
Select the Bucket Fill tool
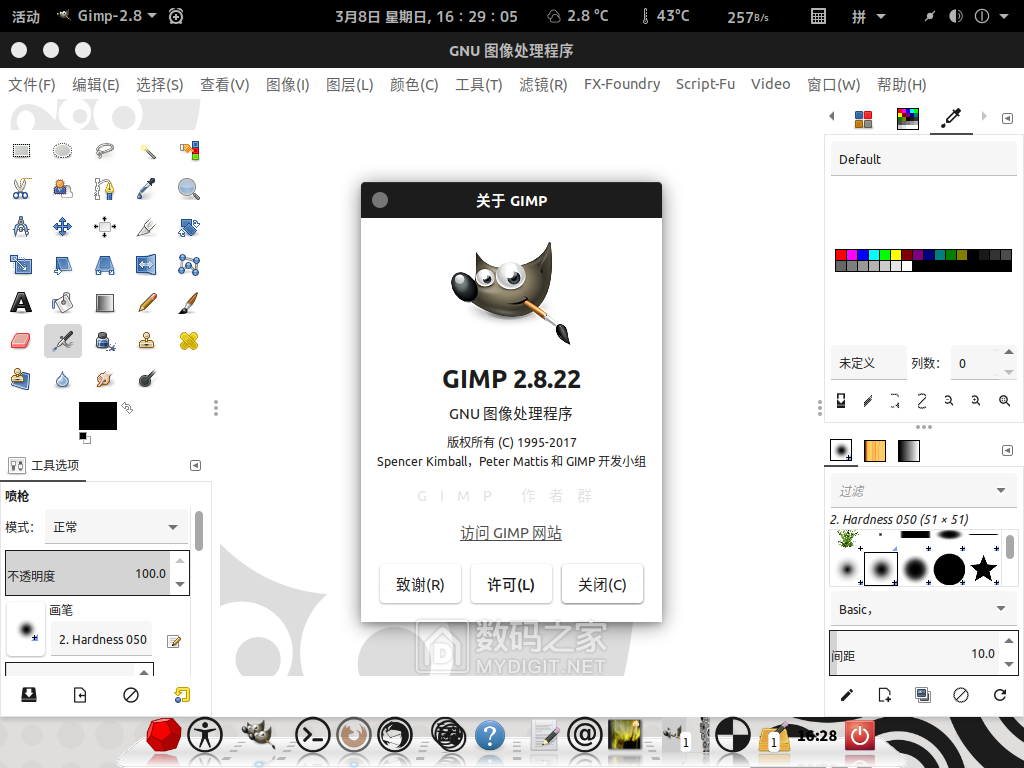coord(63,302)
